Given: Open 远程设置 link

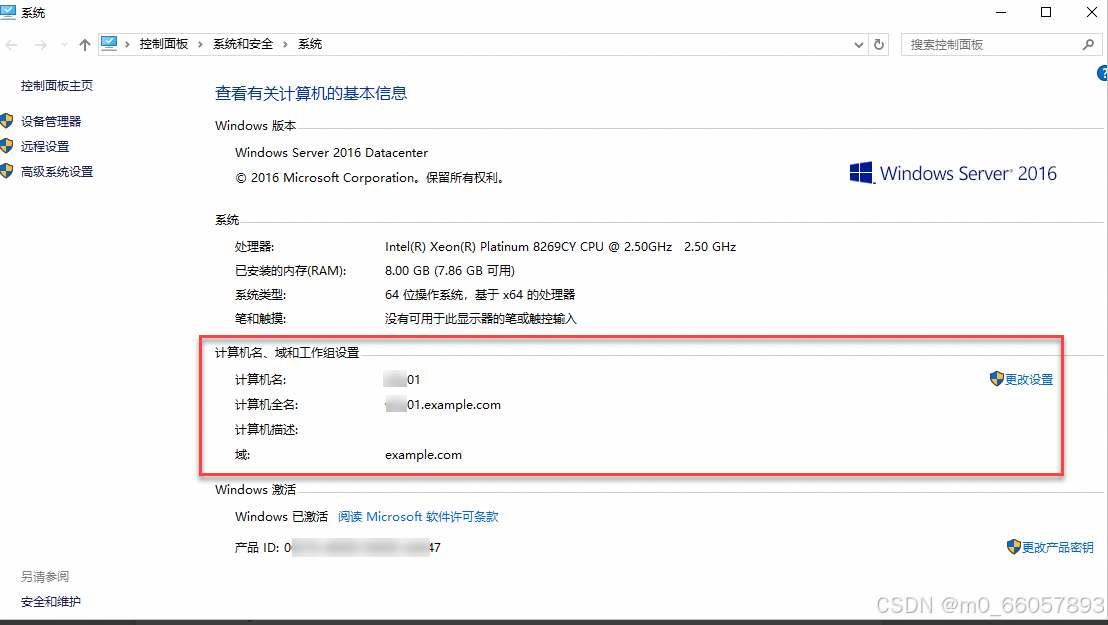Looking at the screenshot, I should 45,146.
